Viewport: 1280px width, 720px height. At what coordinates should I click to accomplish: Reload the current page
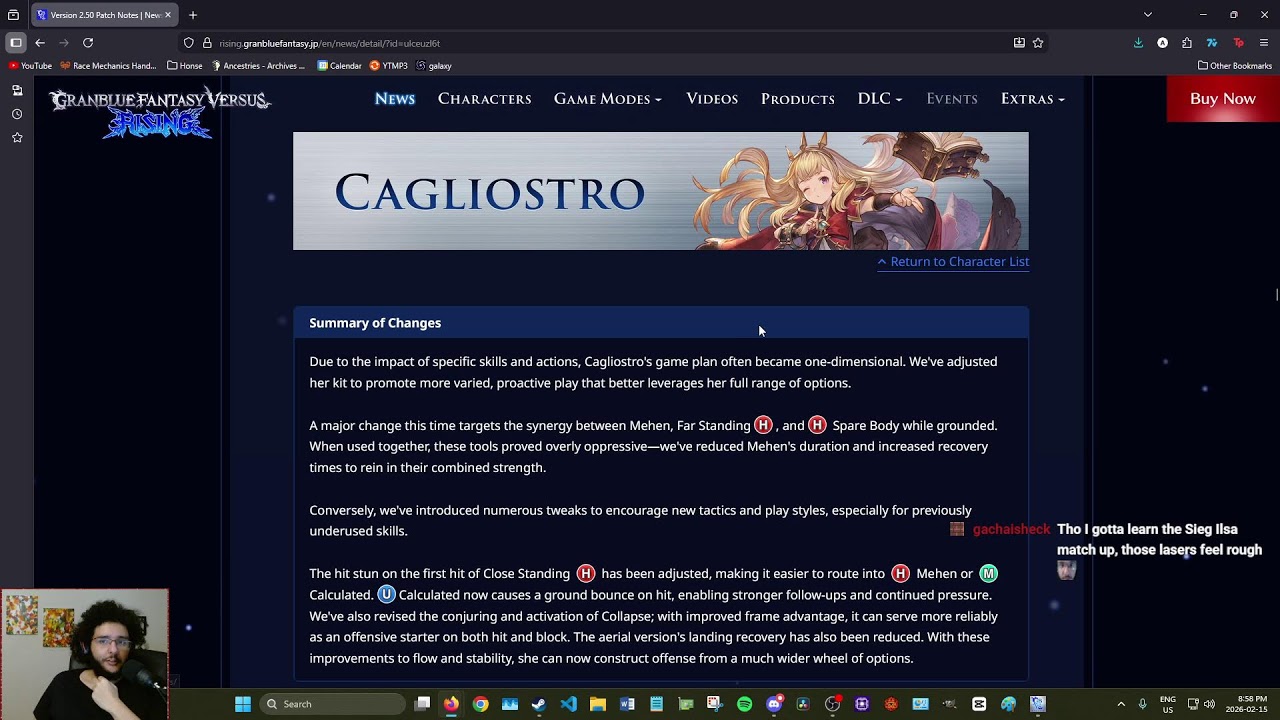88,43
